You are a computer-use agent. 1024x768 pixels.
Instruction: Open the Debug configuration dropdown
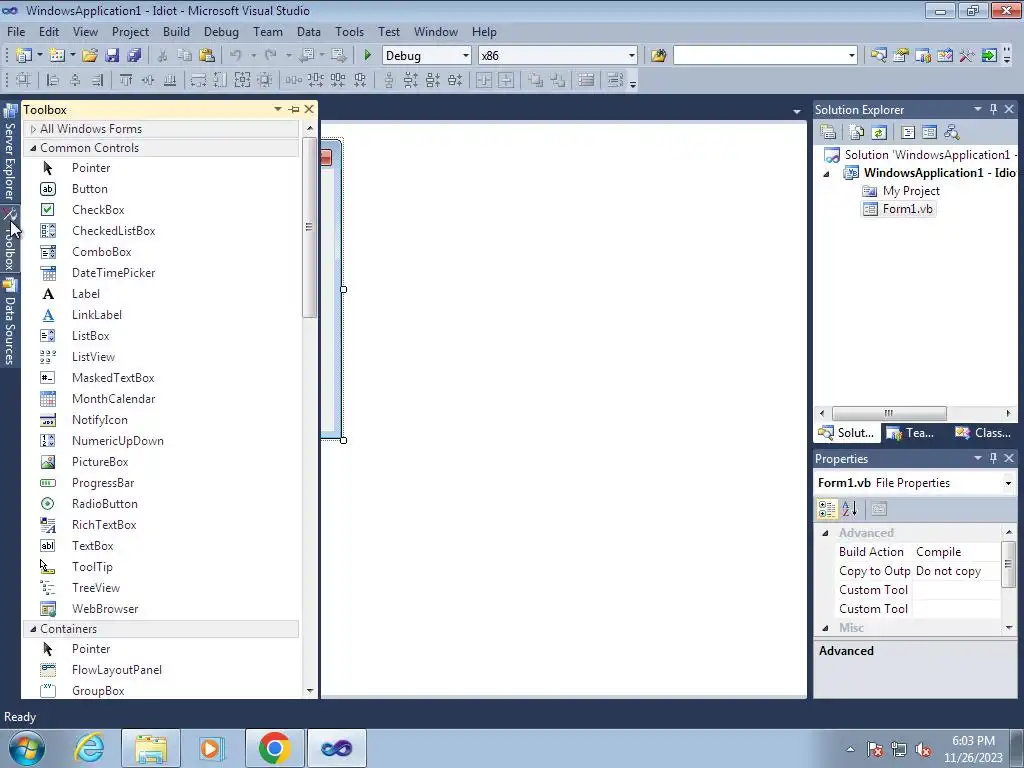tap(466, 56)
